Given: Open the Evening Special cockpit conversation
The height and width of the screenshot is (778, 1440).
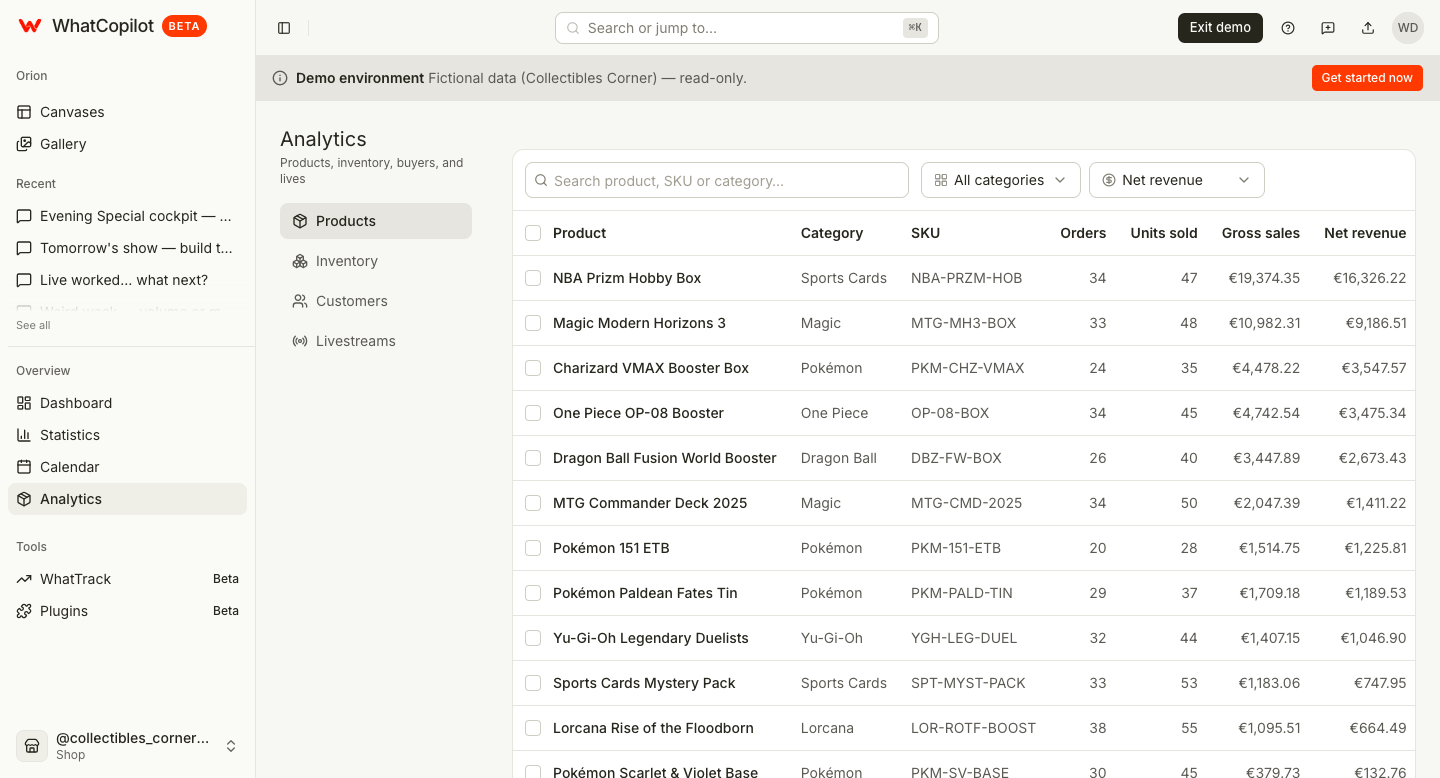Looking at the screenshot, I should [128, 216].
